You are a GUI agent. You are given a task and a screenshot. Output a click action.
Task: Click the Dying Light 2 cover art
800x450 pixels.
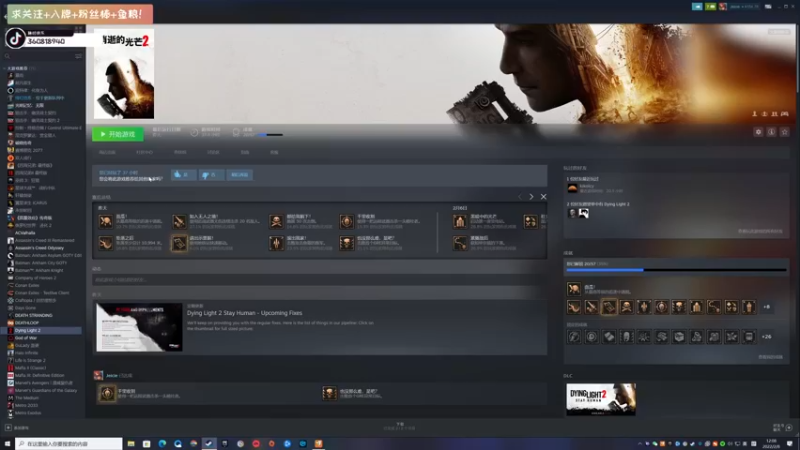(124, 74)
